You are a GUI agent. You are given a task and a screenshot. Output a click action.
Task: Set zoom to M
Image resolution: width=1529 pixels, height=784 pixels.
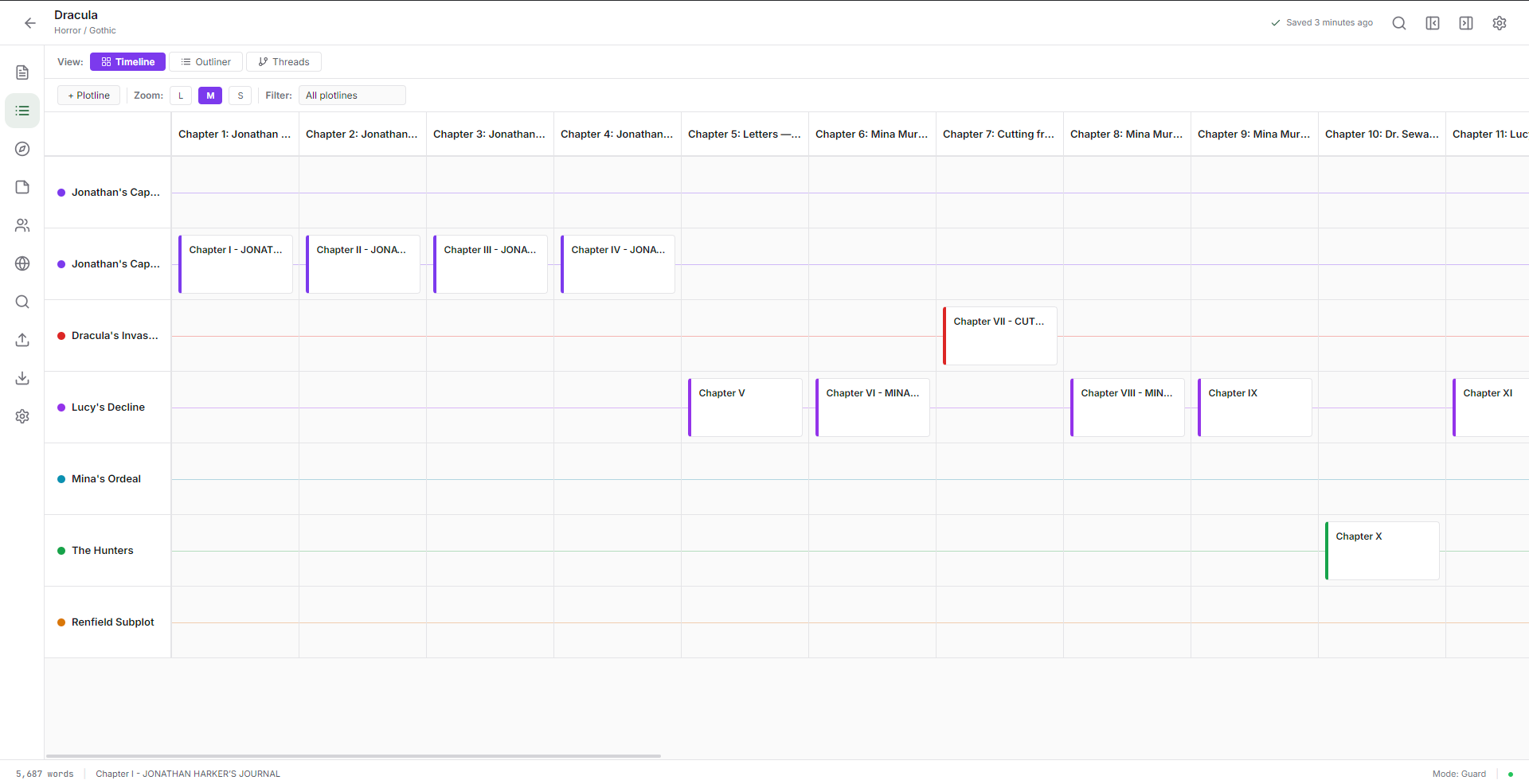coord(210,96)
